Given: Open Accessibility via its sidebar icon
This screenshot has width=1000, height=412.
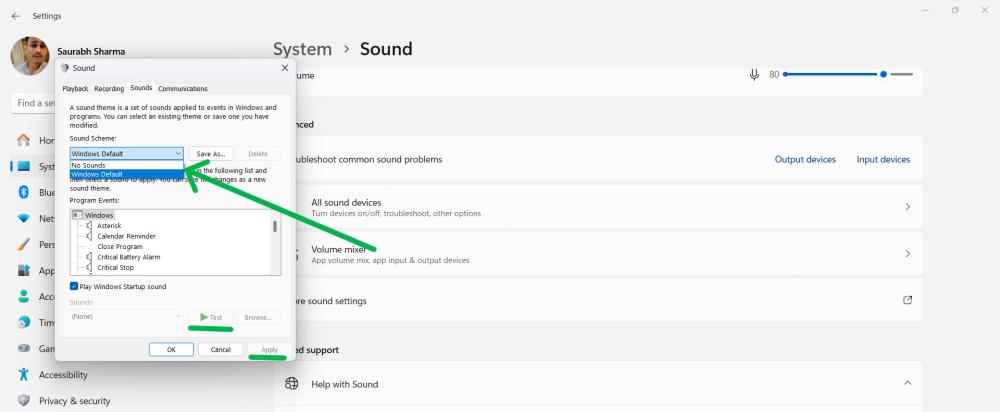Looking at the screenshot, I should pos(23,375).
